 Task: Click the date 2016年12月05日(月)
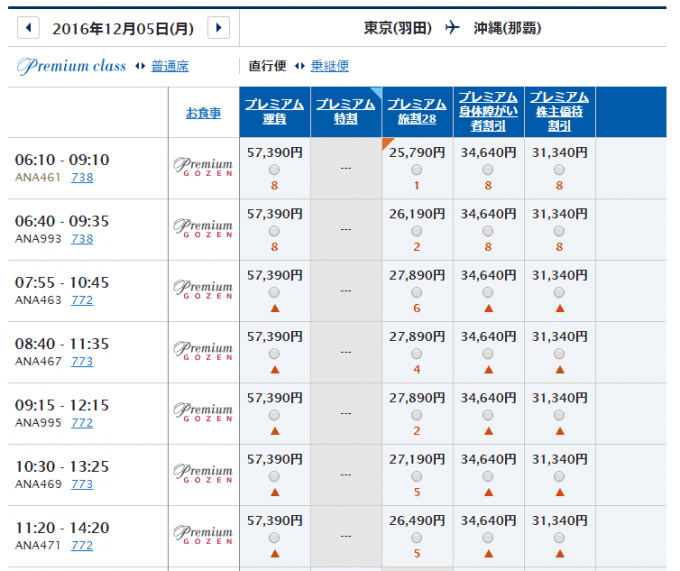(x=123, y=29)
